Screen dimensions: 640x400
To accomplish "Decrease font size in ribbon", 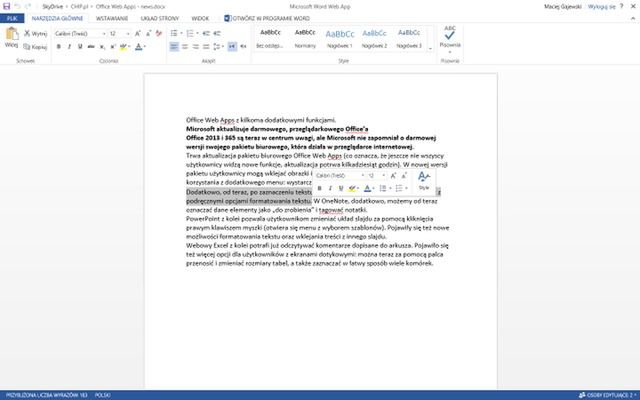I will [x=148, y=33].
